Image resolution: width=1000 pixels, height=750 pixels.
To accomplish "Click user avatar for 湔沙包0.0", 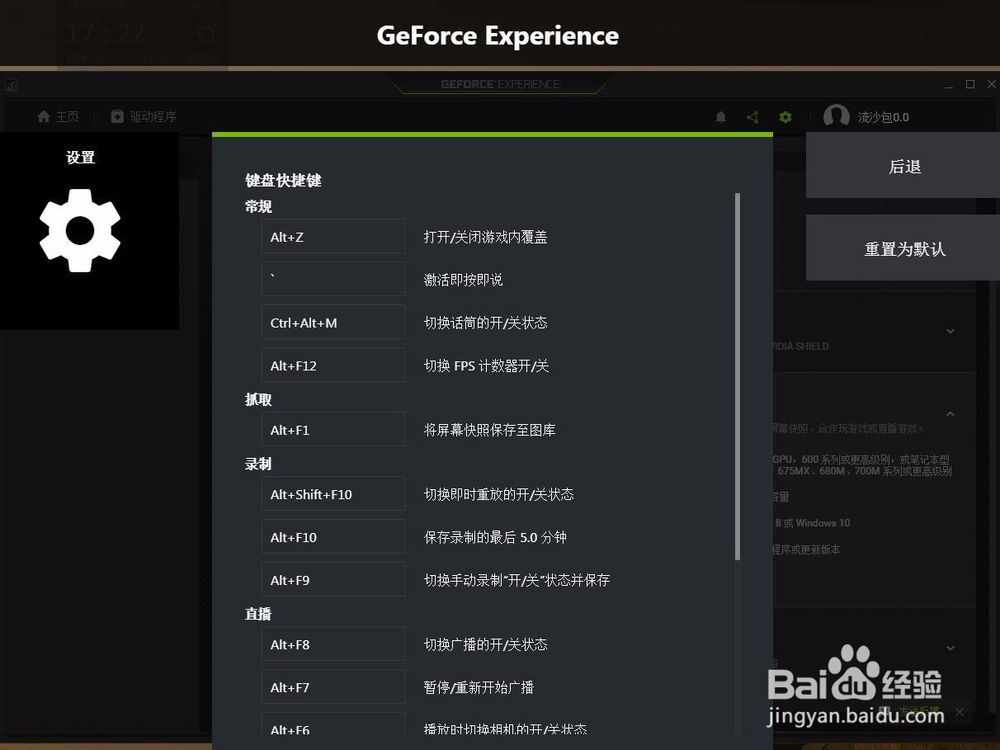I will pyautogui.click(x=837, y=117).
